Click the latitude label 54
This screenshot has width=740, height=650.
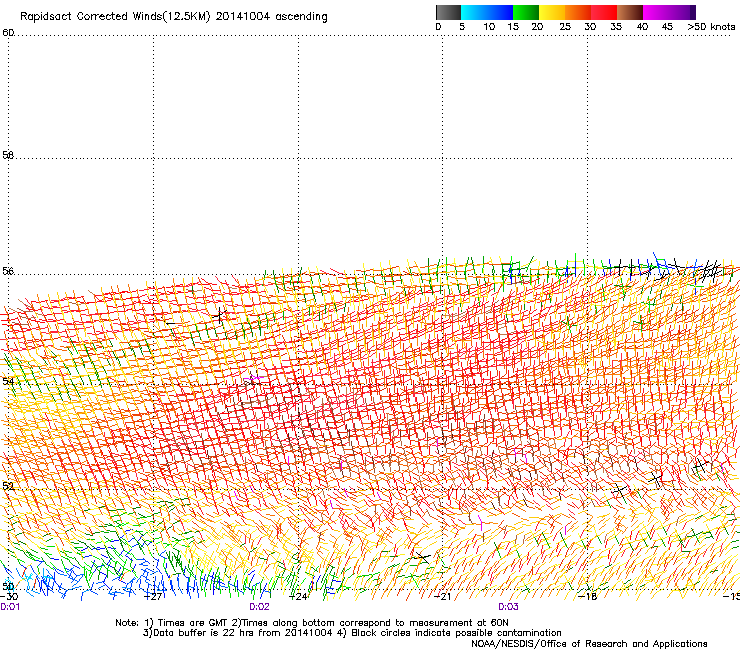coord(8,381)
